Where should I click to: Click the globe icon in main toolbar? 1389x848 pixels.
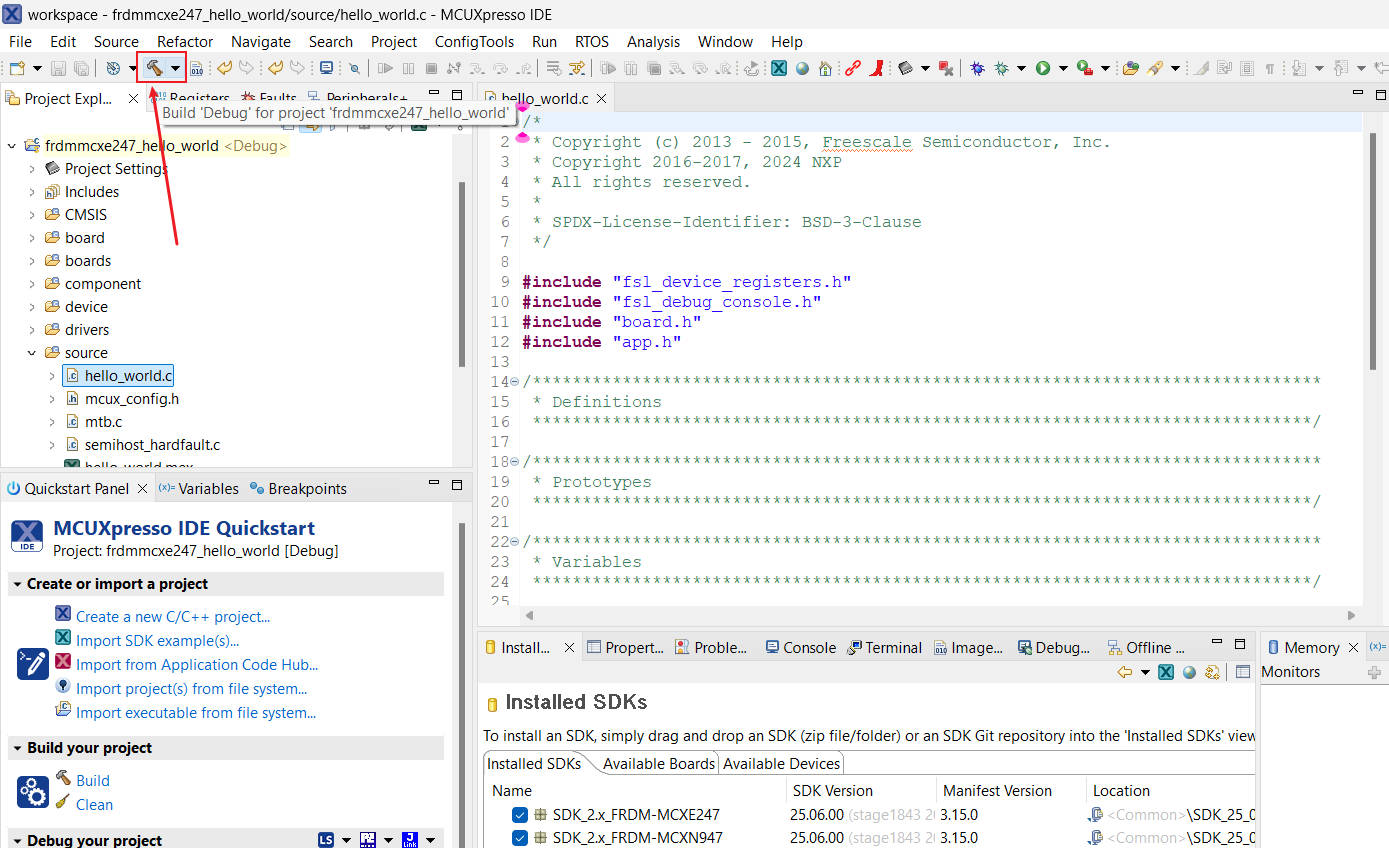(x=802, y=68)
